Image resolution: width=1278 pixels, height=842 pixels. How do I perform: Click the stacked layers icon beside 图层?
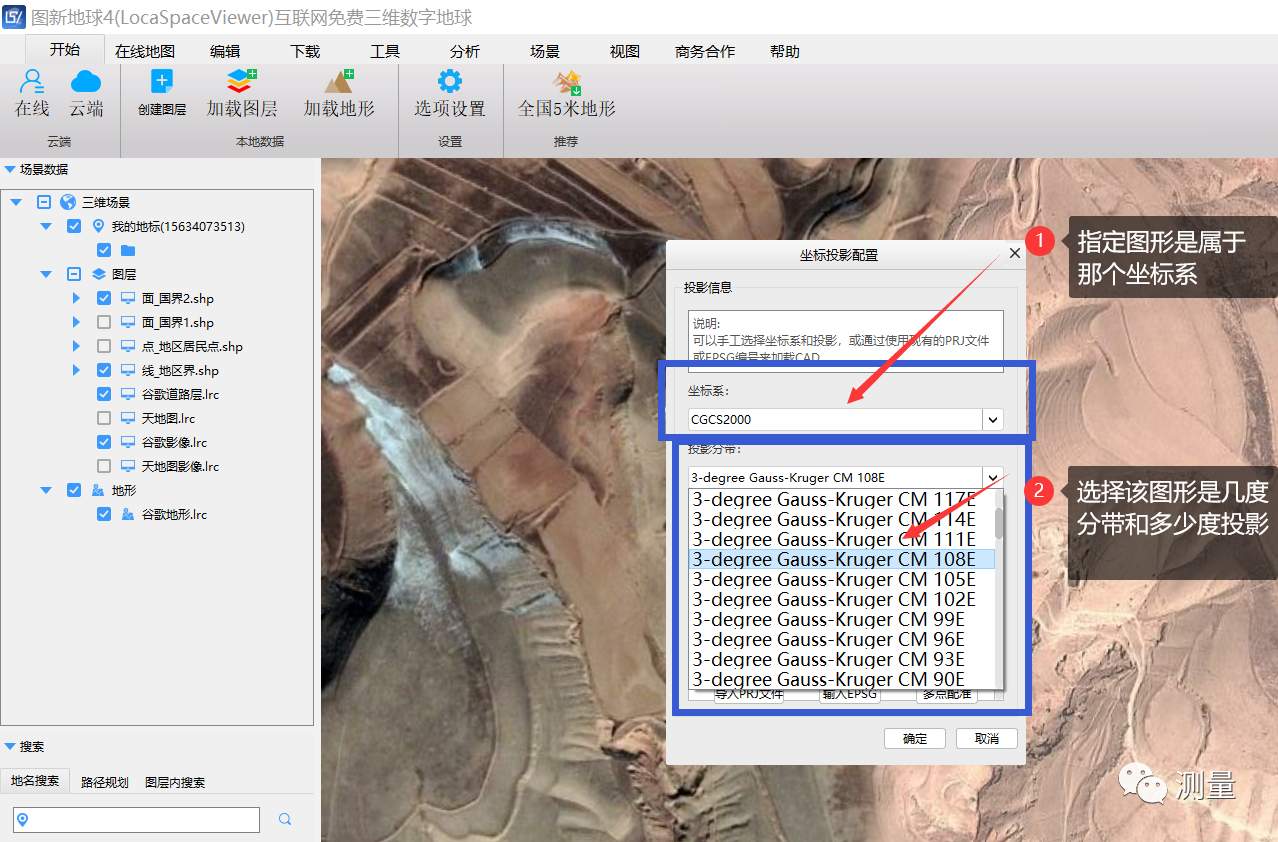pos(98,274)
